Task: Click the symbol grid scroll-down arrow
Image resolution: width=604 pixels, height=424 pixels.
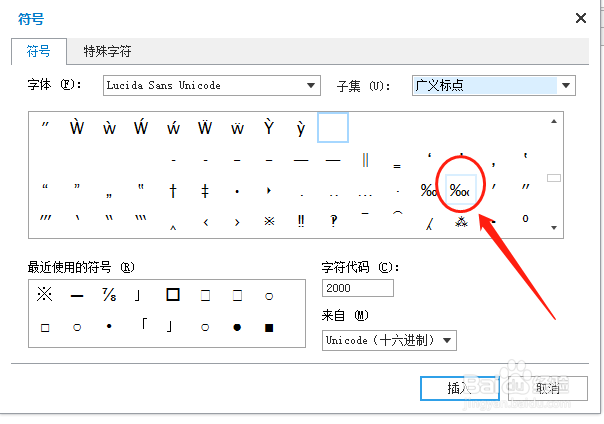Action: (x=554, y=228)
